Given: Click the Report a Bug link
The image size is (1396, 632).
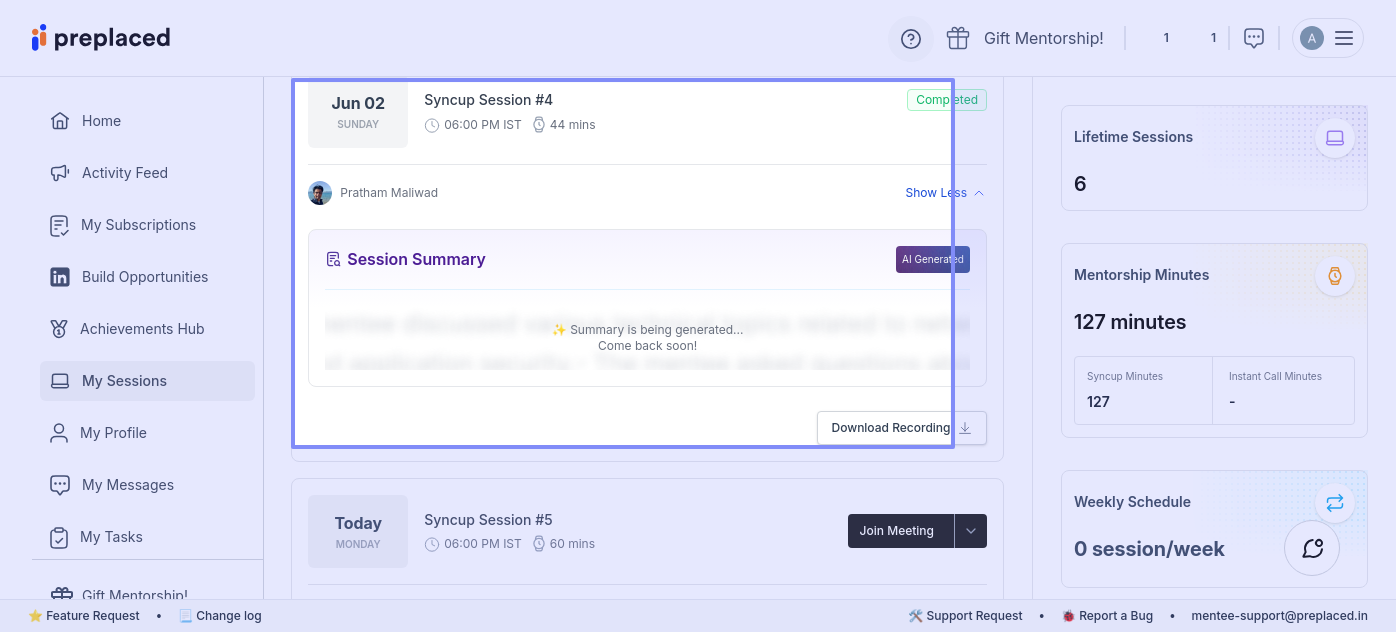Looking at the screenshot, I should coord(1114,616).
